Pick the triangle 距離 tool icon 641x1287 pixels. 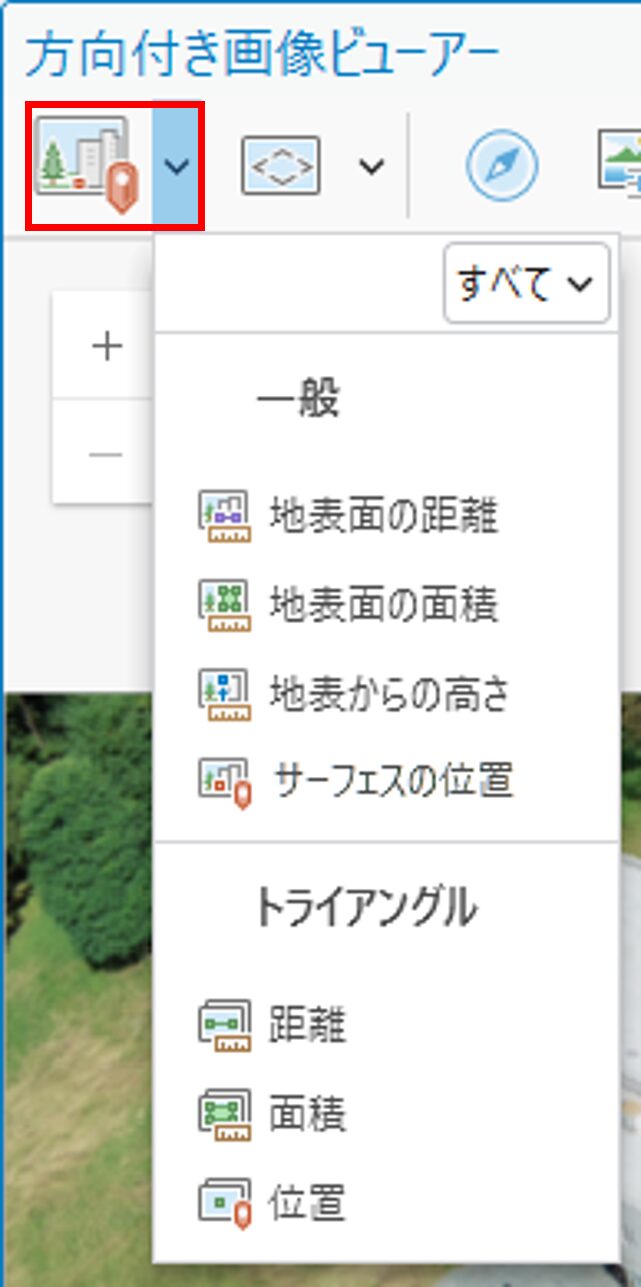point(224,1027)
